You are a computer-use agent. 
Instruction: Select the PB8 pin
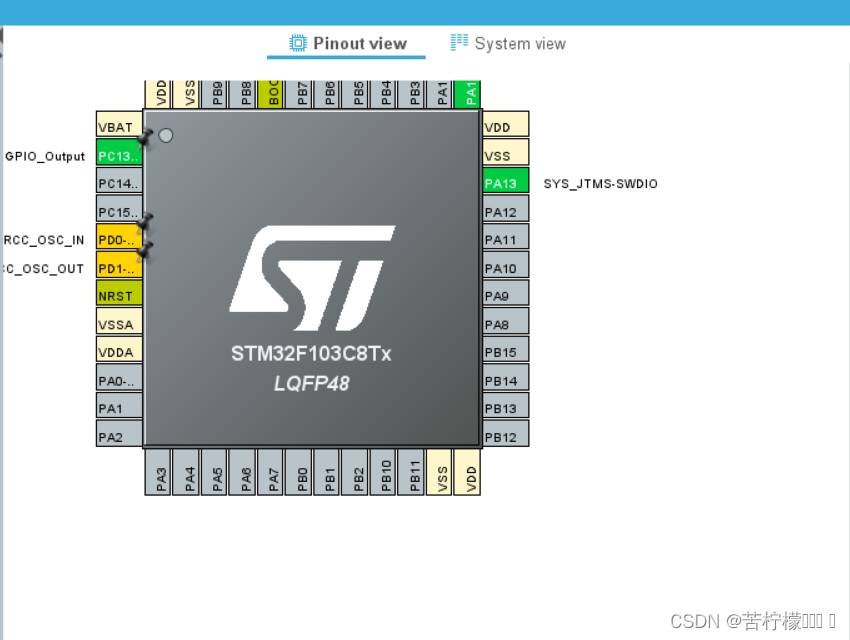pyautogui.click(x=242, y=94)
